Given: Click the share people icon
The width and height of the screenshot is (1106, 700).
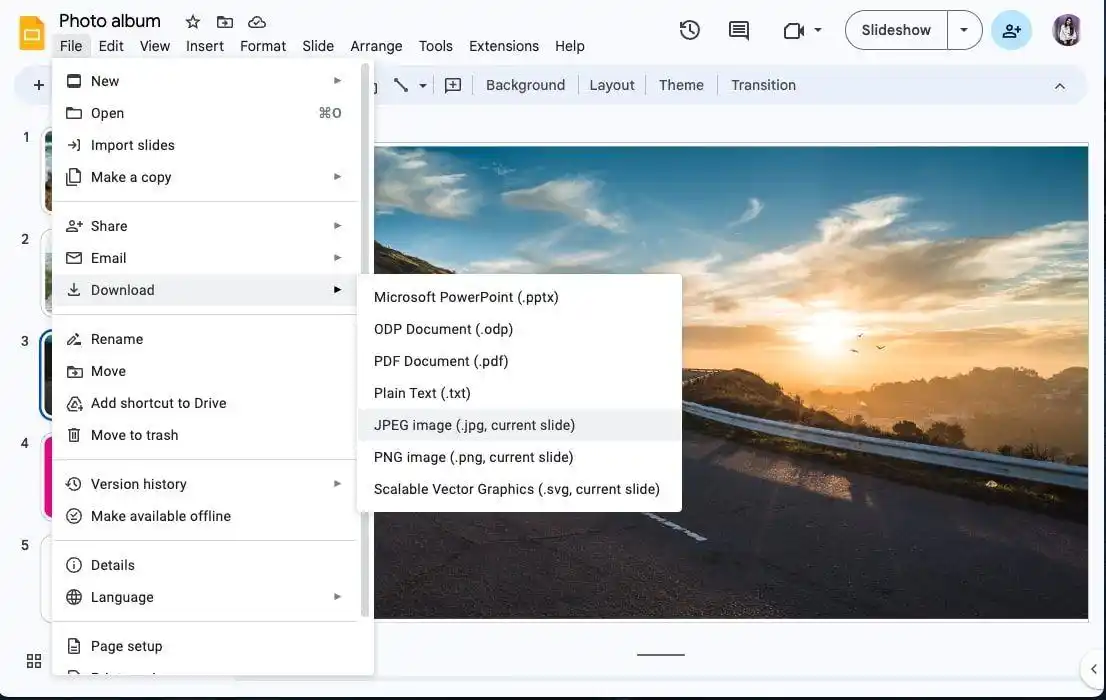Looking at the screenshot, I should click(1011, 30).
